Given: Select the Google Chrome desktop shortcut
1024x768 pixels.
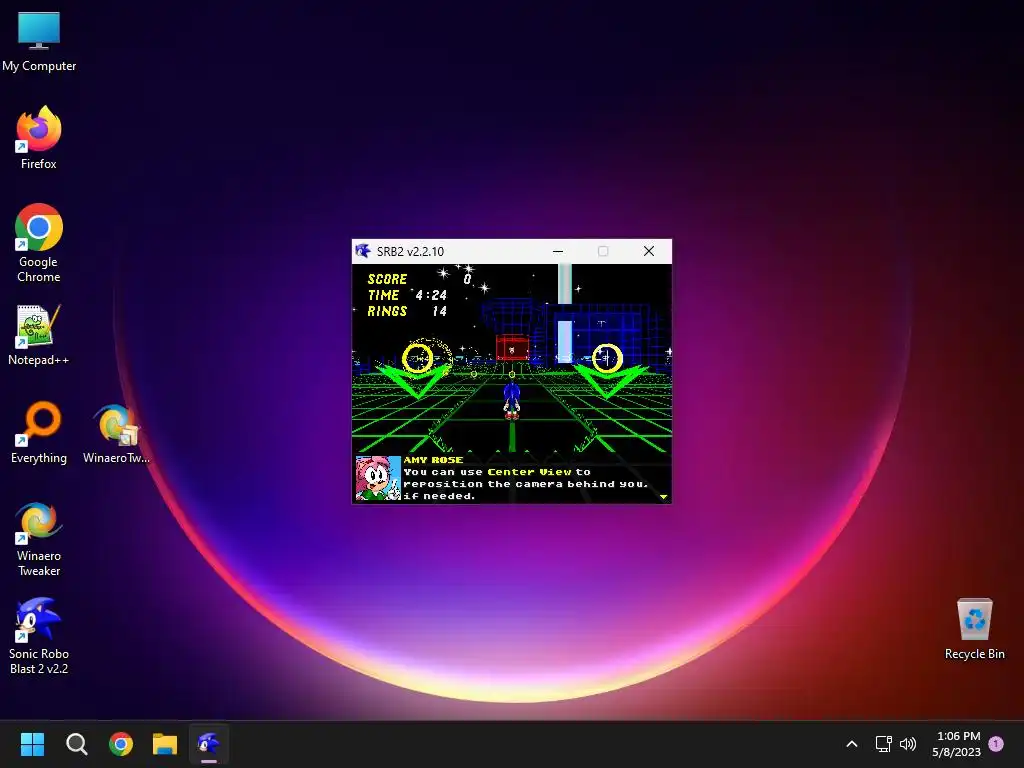Looking at the screenshot, I should [39, 243].
